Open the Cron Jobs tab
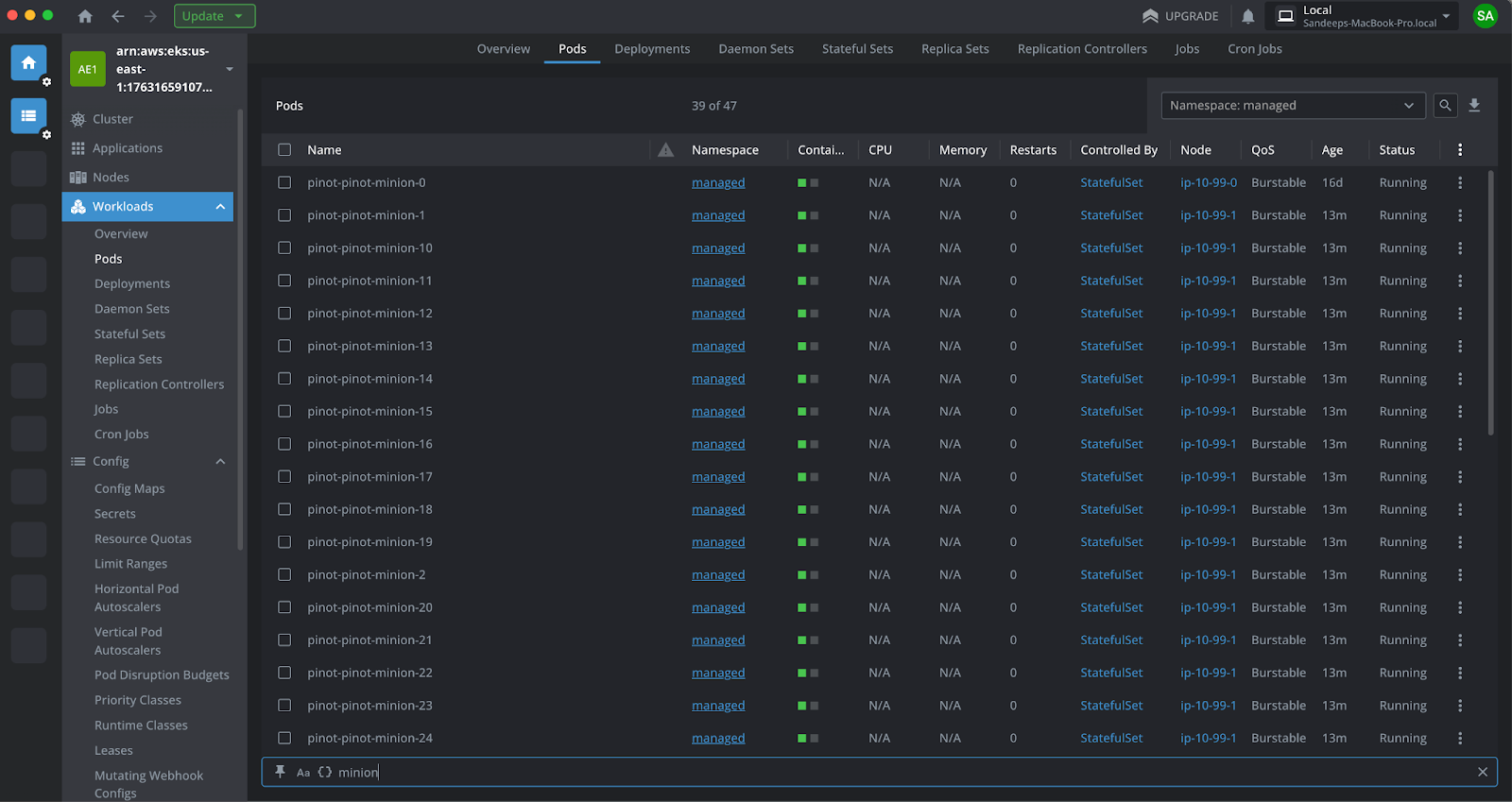Viewport: 1512px width, 802px height. 1254,49
